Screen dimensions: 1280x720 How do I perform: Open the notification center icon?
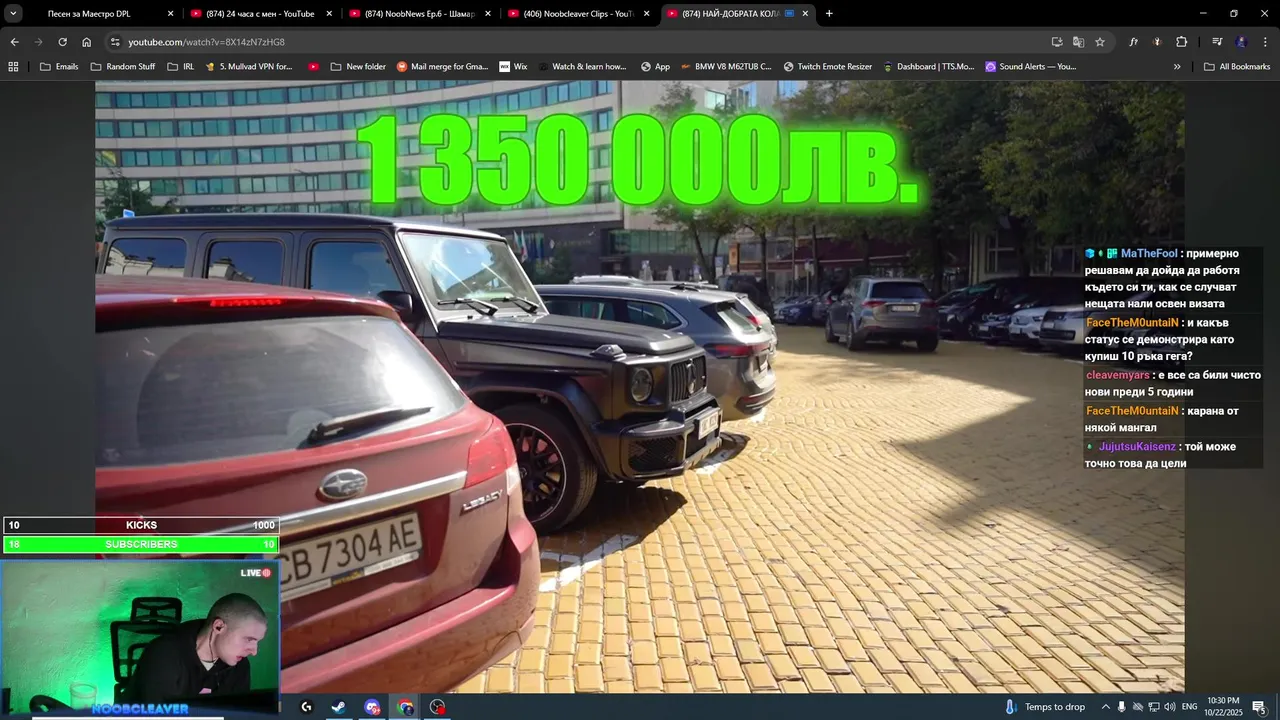[x=1259, y=707]
